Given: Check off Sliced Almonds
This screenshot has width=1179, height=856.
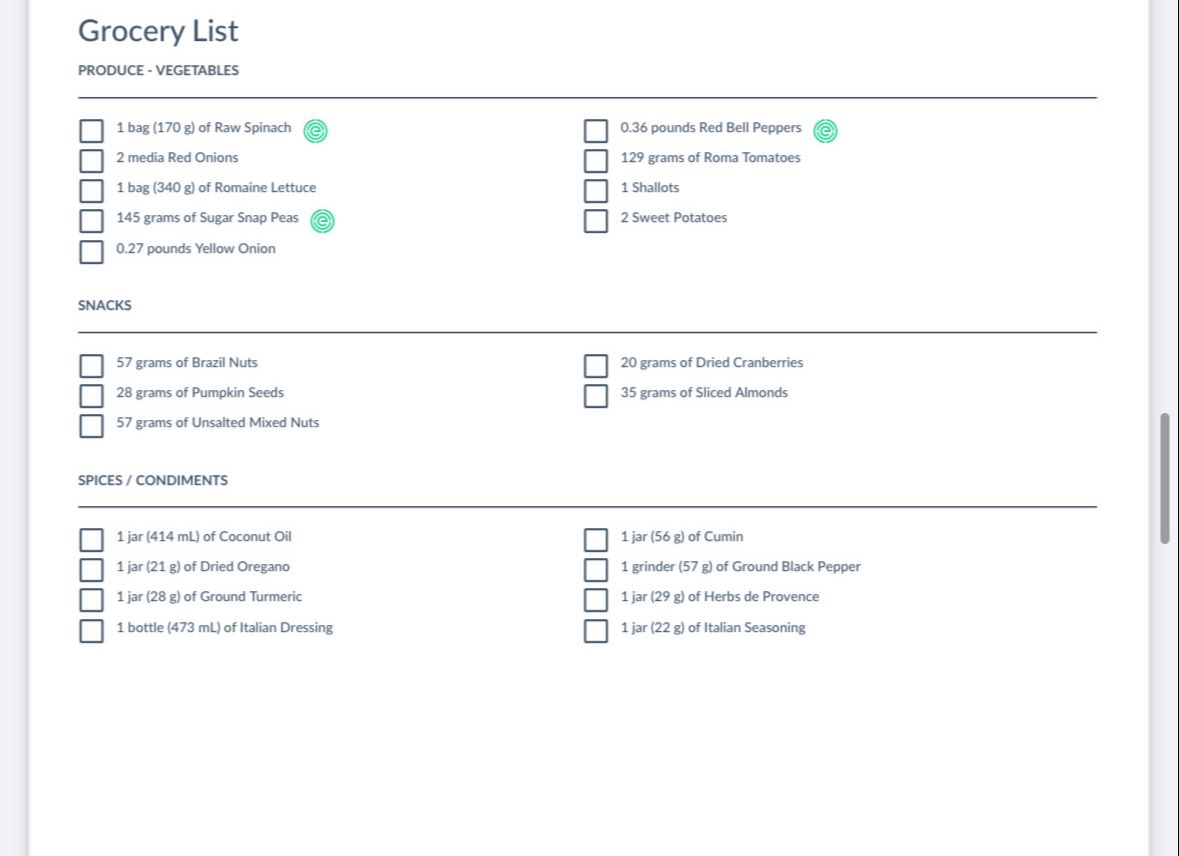Looking at the screenshot, I should point(596,396).
